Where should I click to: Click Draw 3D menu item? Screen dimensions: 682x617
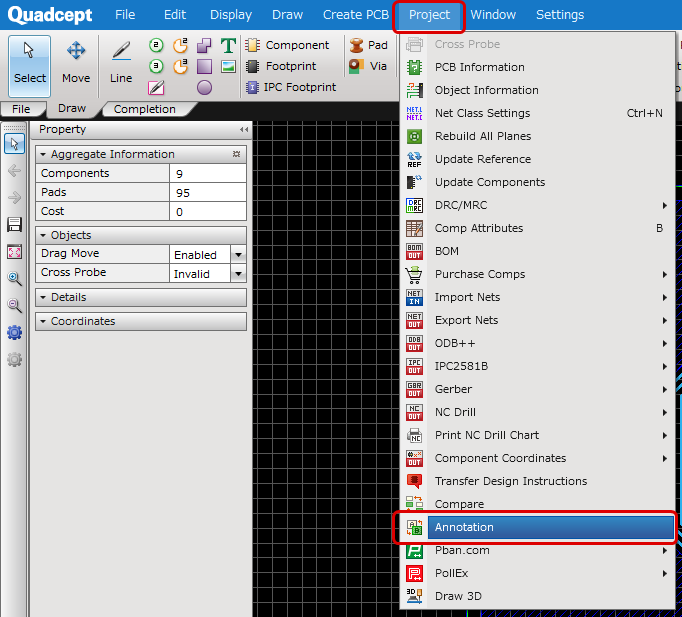click(x=537, y=596)
